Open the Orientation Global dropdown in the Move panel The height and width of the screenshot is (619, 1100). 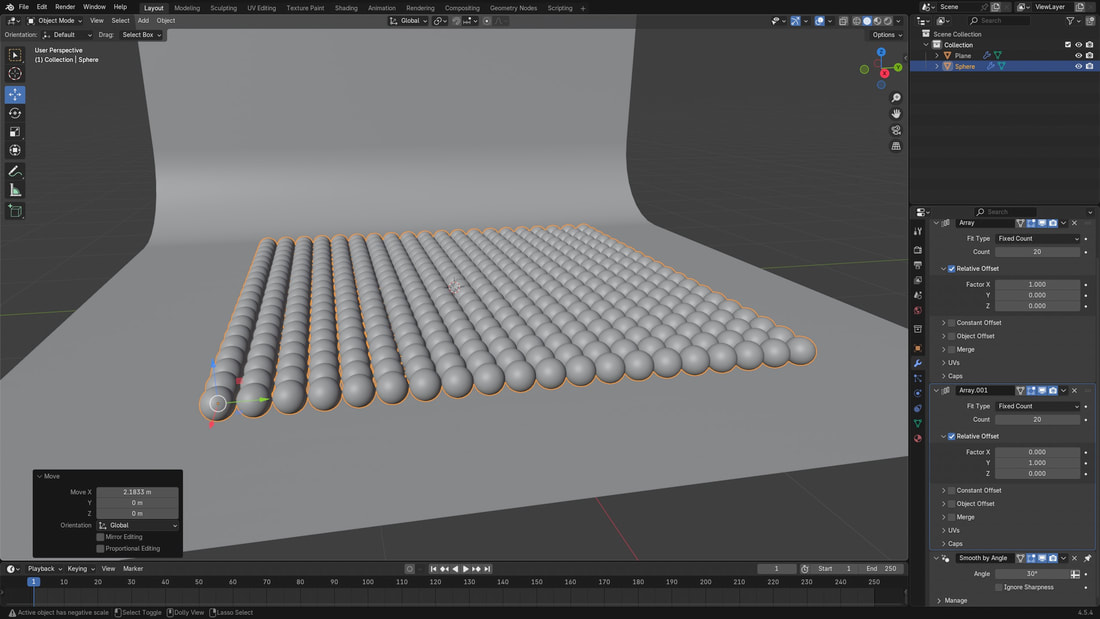point(138,525)
